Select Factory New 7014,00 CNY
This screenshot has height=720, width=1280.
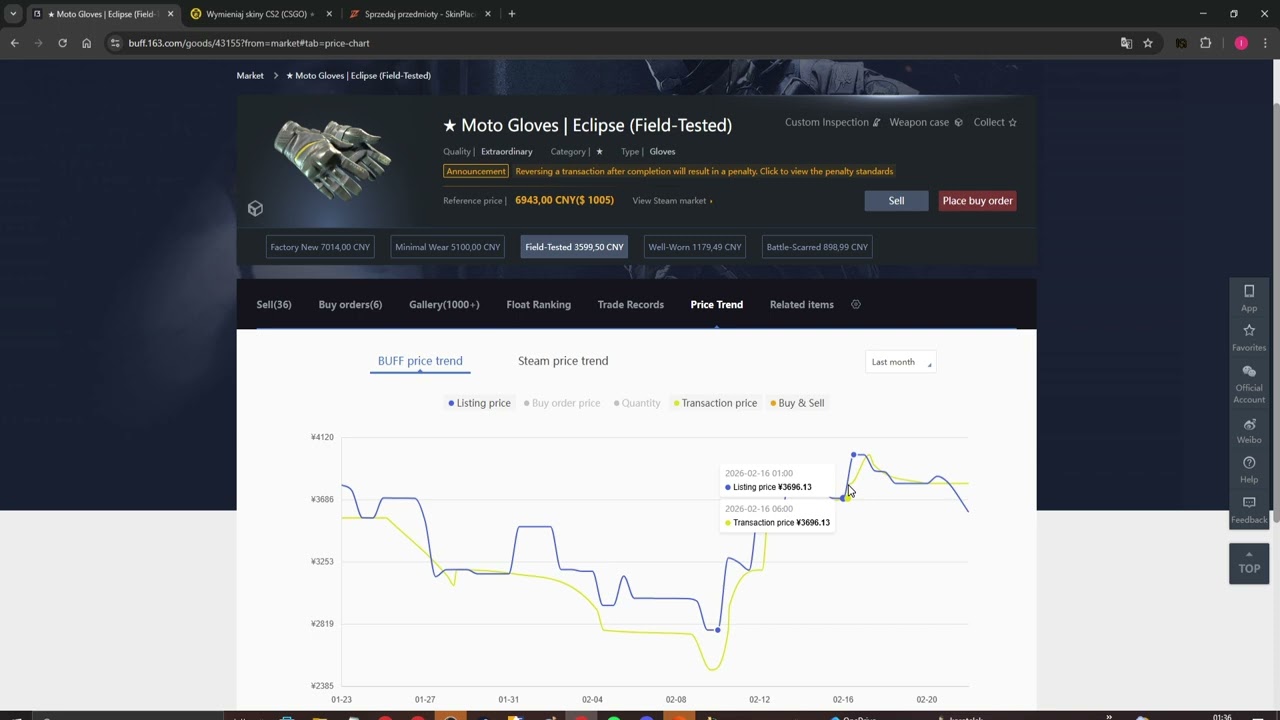coord(320,247)
